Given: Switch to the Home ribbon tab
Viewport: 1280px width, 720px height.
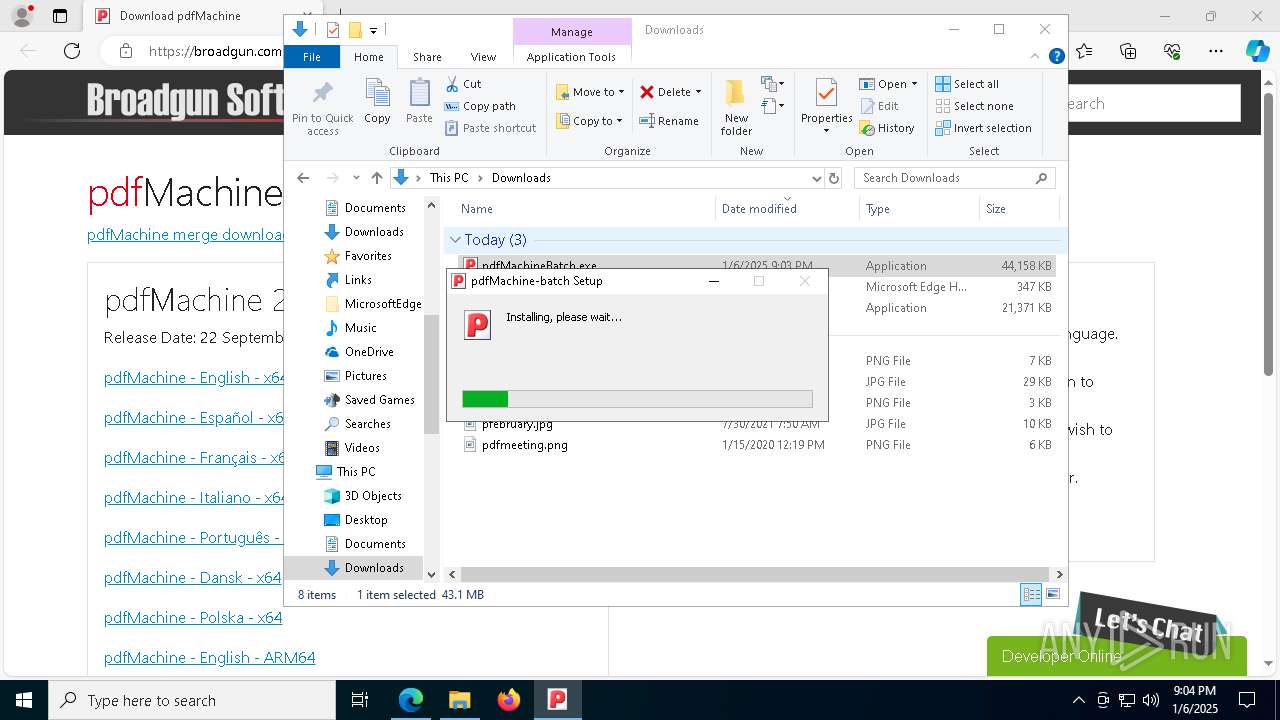Looking at the screenshot, I should tap(368, 57).
